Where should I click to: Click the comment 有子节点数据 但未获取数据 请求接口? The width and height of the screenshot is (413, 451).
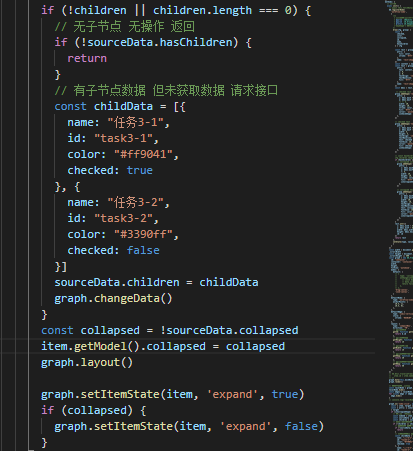166,90
